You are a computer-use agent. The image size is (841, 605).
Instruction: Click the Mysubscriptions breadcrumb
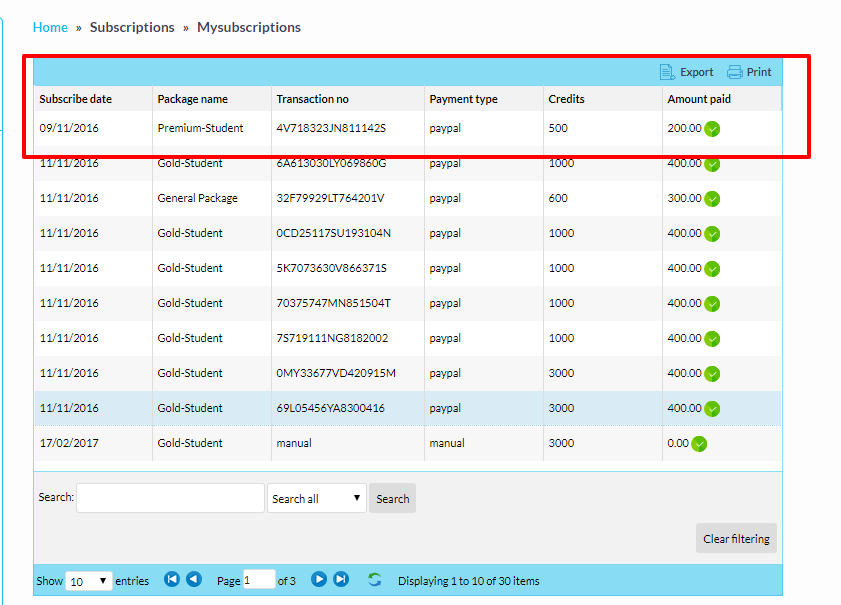click(248, 27)
